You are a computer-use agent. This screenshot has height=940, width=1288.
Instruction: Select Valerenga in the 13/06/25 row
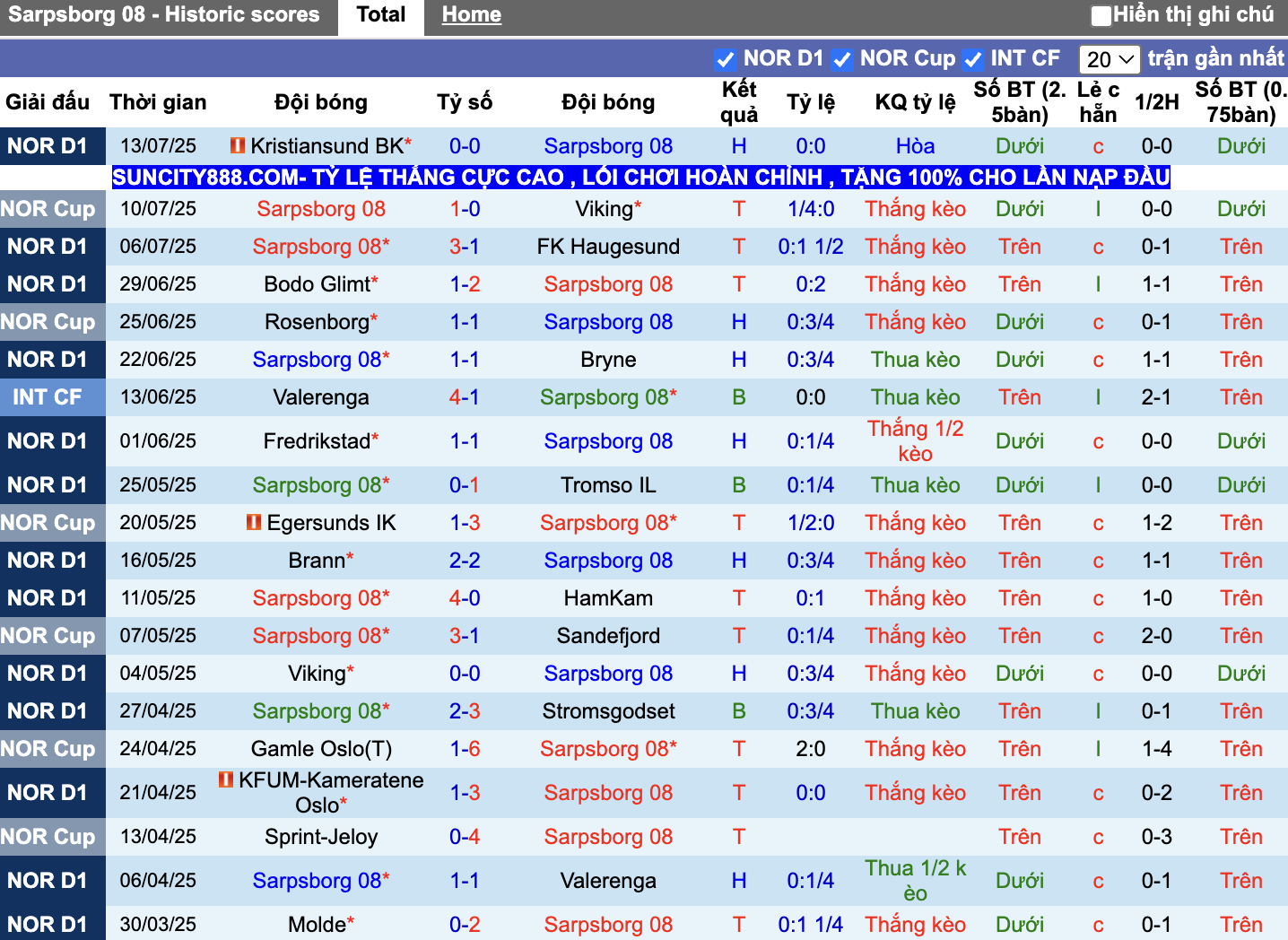pyautogui.click(x=321, y=397)
